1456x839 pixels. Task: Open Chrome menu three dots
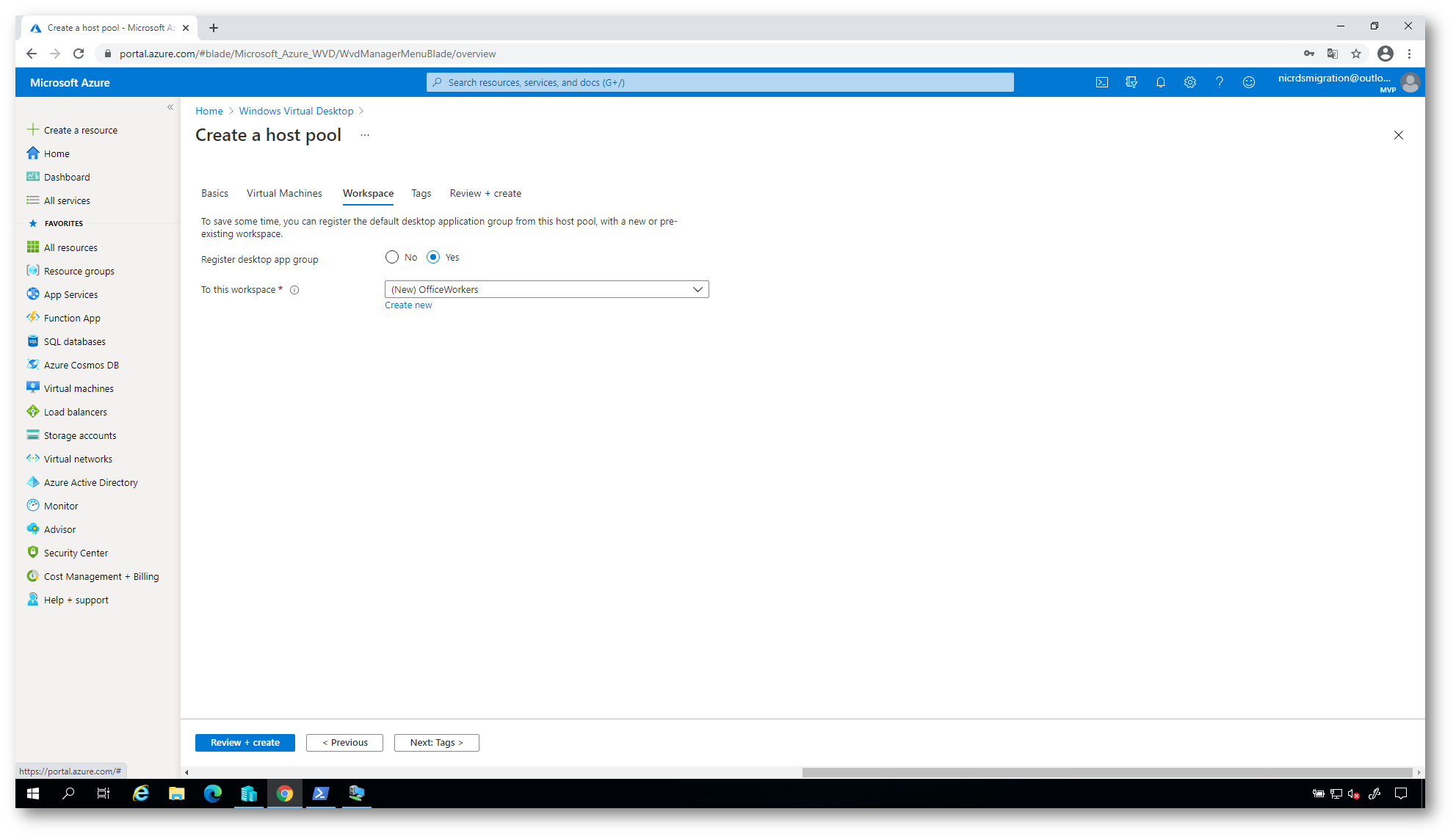pyautogui.click(x=1409, y=54)
